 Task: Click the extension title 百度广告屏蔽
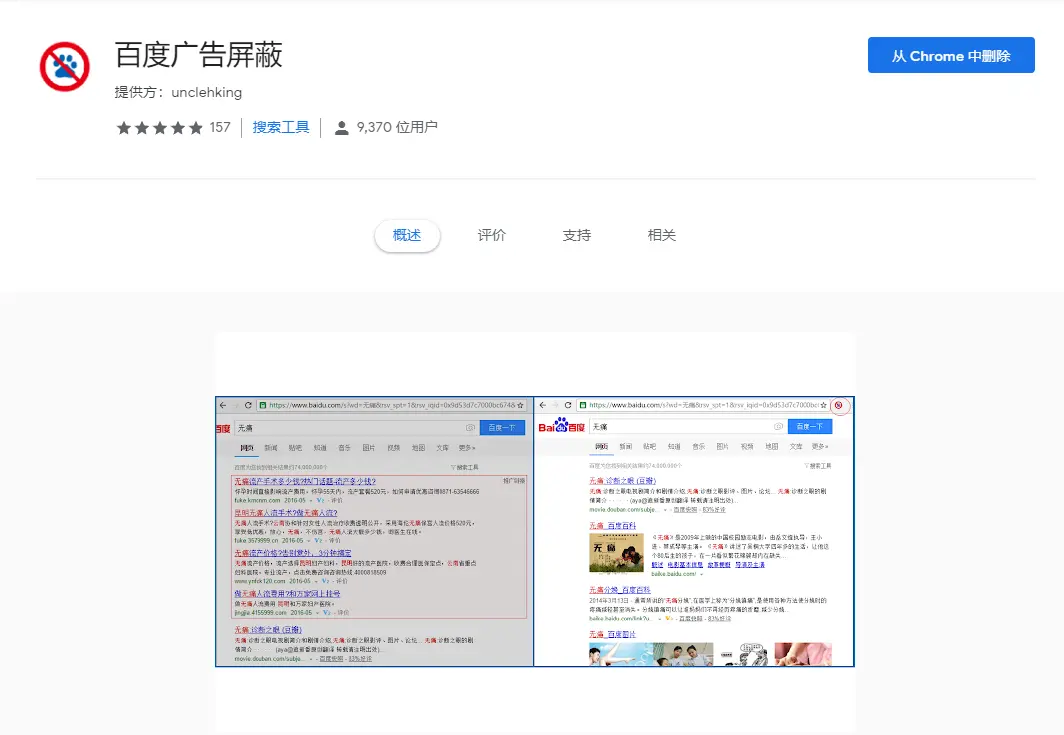199,55
